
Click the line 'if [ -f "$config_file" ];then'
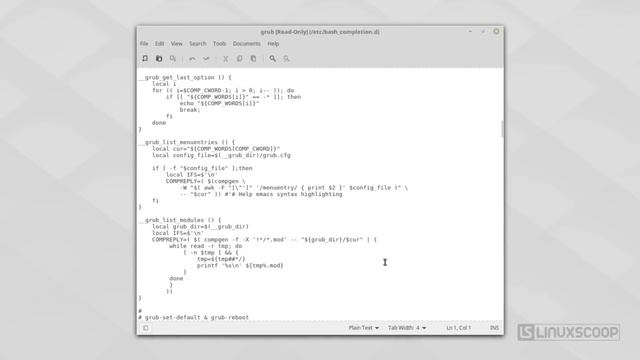(202, 168)
